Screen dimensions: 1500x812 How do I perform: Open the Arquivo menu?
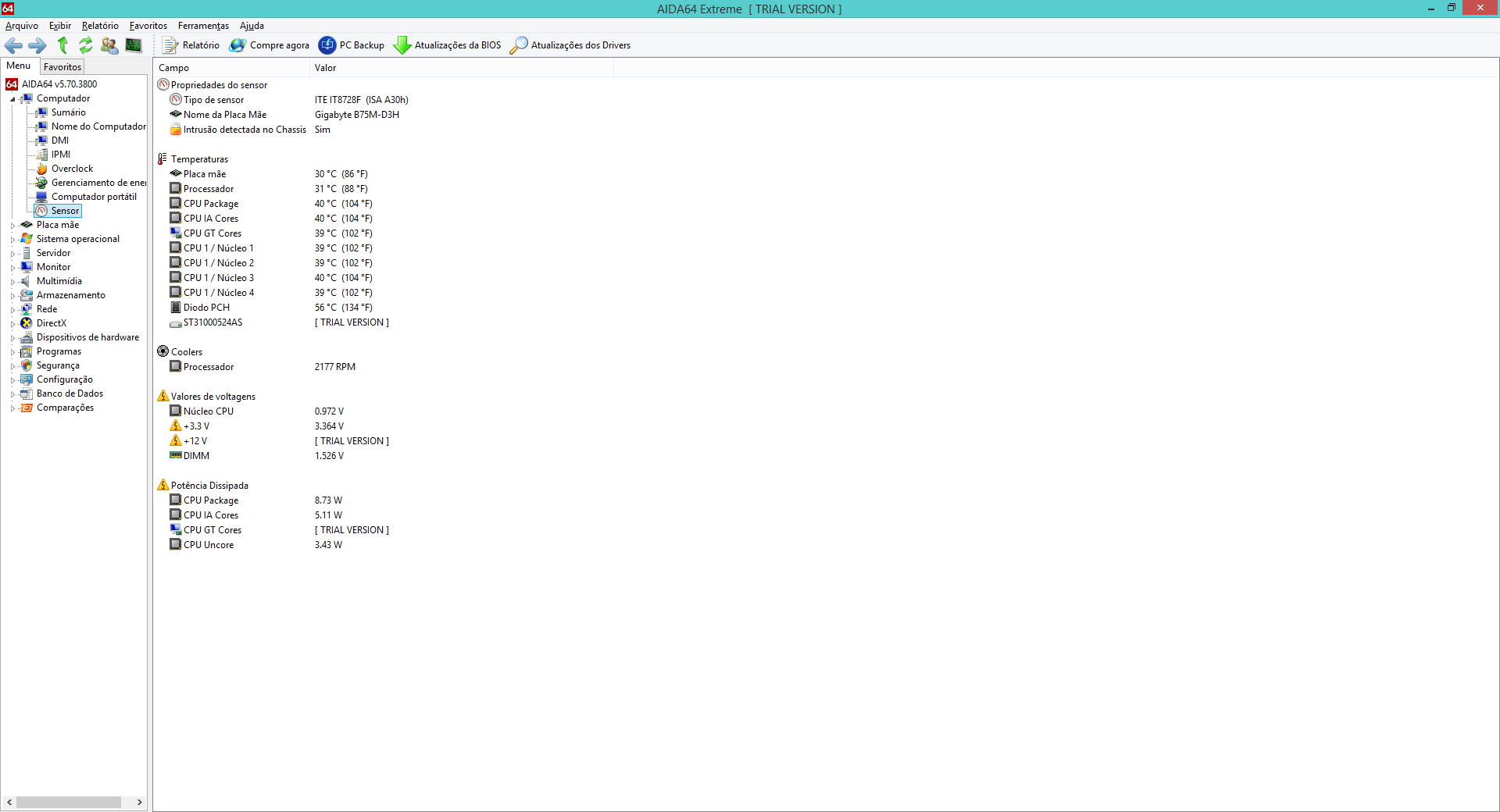coord(21,26)
